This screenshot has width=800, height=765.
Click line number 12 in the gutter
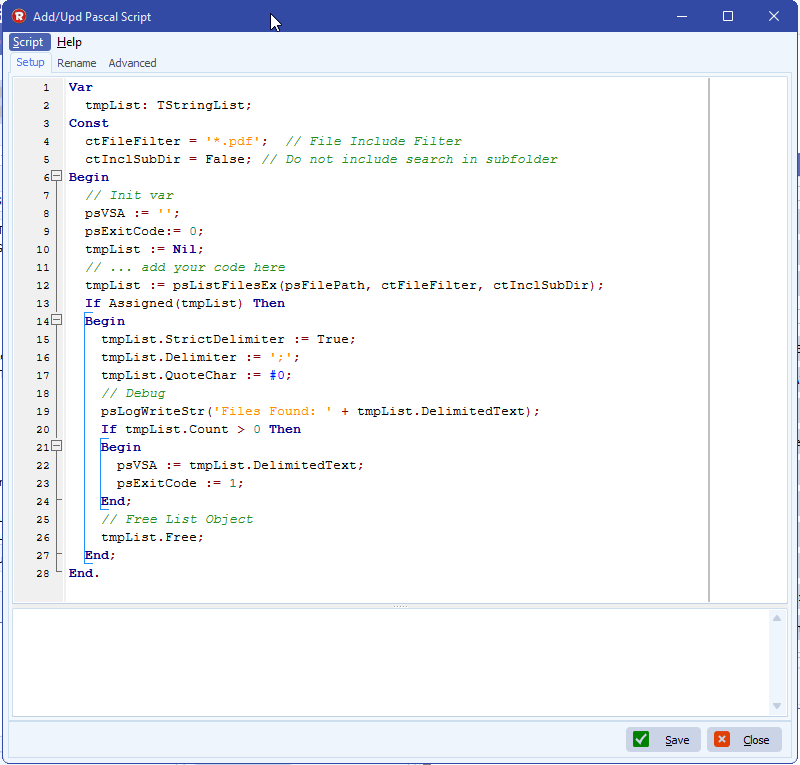(43, 286)
